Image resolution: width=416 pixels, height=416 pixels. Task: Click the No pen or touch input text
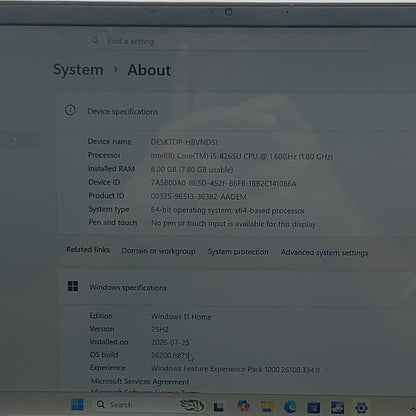click(x=233, y=224)
